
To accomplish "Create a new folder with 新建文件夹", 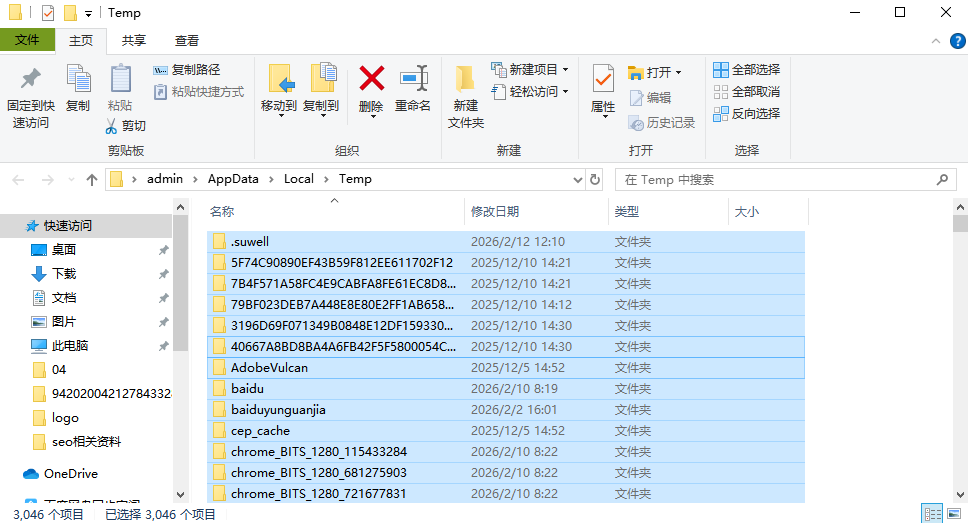I will (465, 97).
